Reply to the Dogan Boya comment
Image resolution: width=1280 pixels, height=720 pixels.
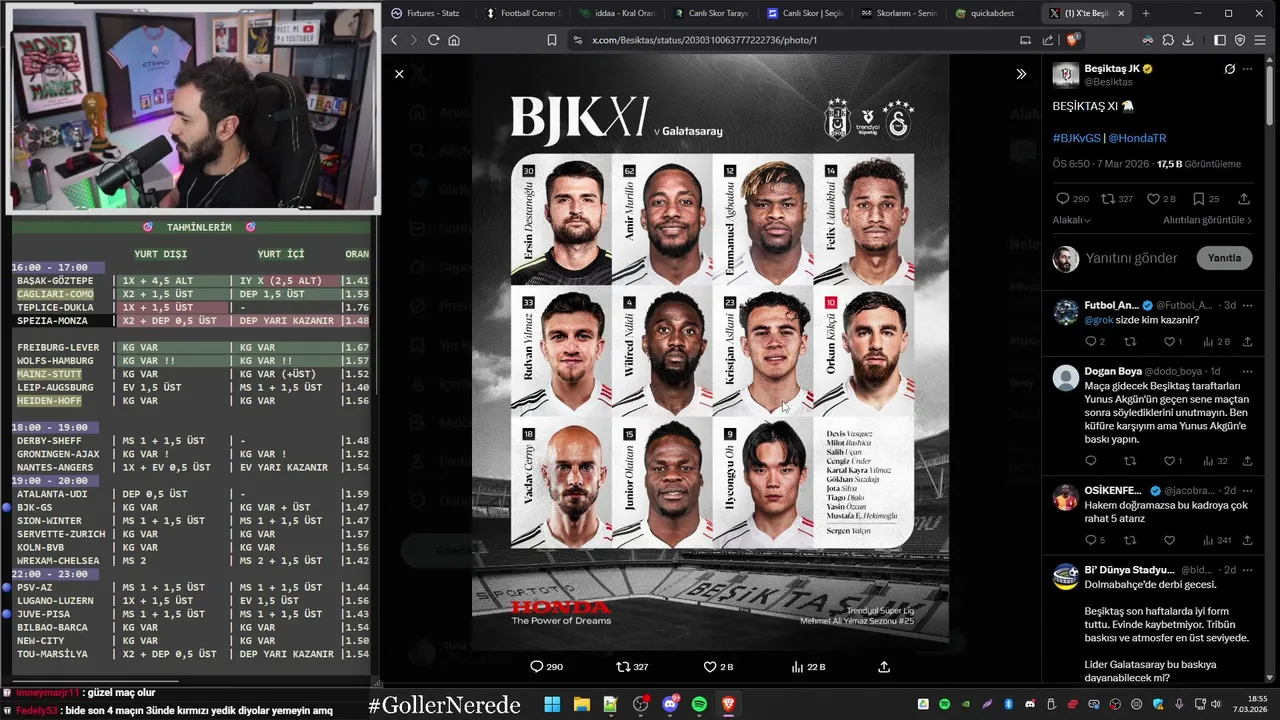tap(1091, 461)
